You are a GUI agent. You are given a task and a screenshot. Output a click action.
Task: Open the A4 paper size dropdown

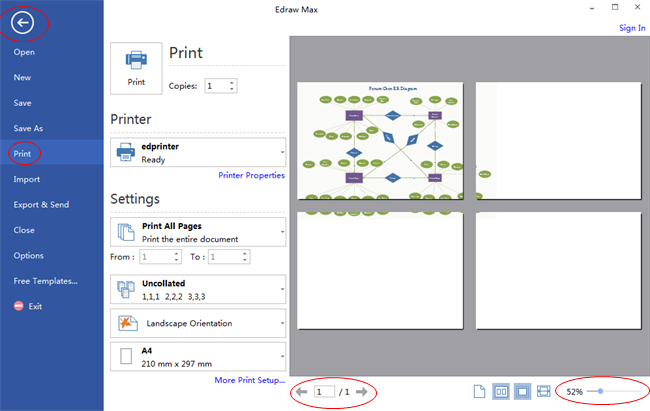(284, 357)
